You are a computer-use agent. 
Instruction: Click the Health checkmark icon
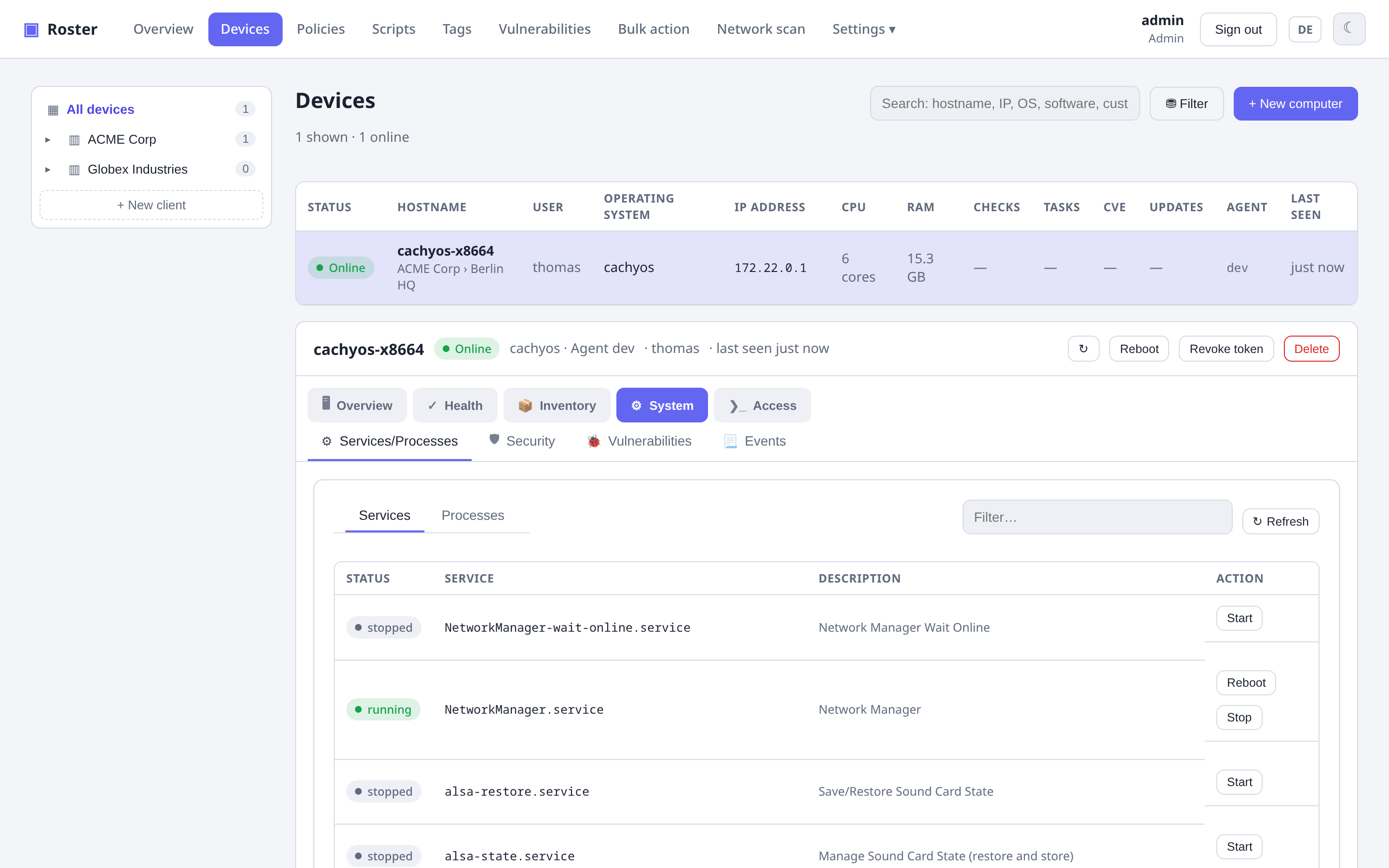(x=432, y=405)
